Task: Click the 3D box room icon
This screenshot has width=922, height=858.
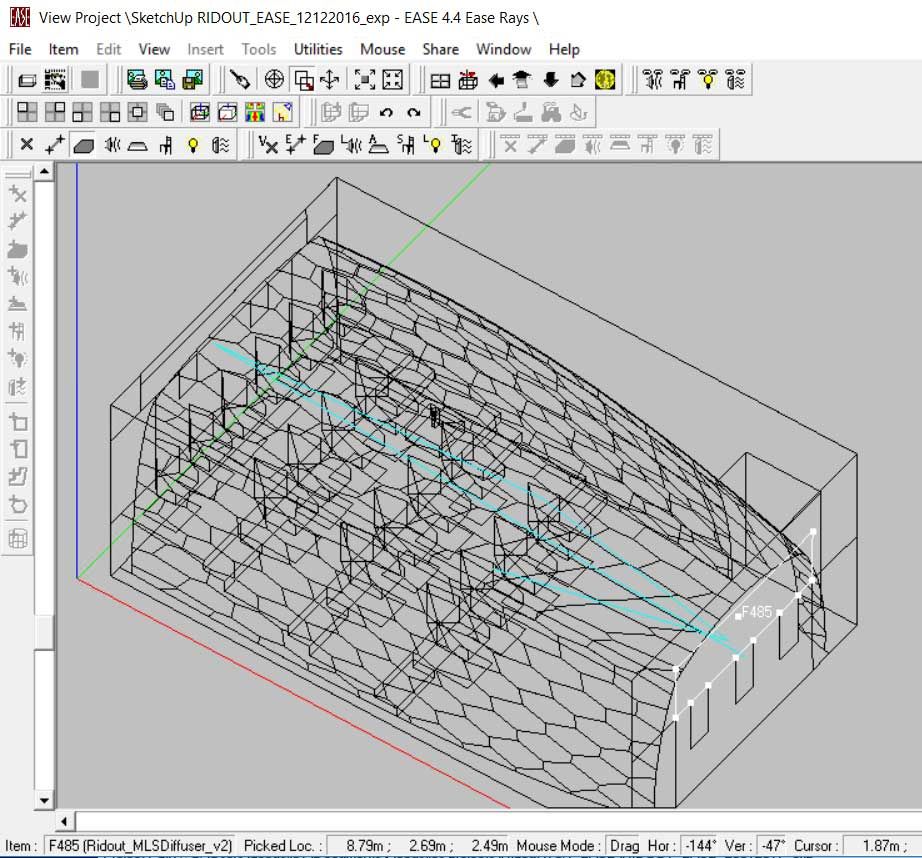Action: 27,79
